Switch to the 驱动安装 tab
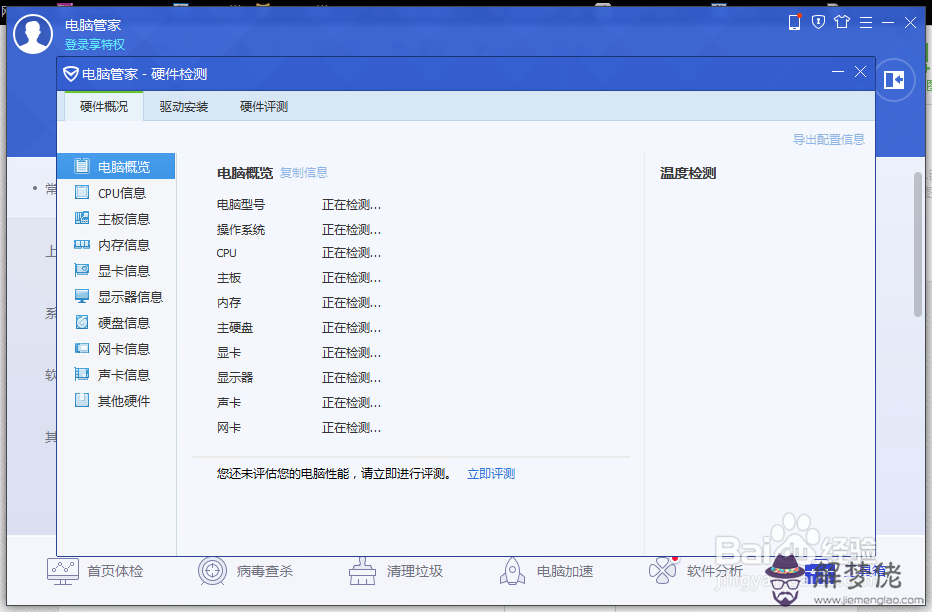 pyautogui.click(x=184, y=106)
